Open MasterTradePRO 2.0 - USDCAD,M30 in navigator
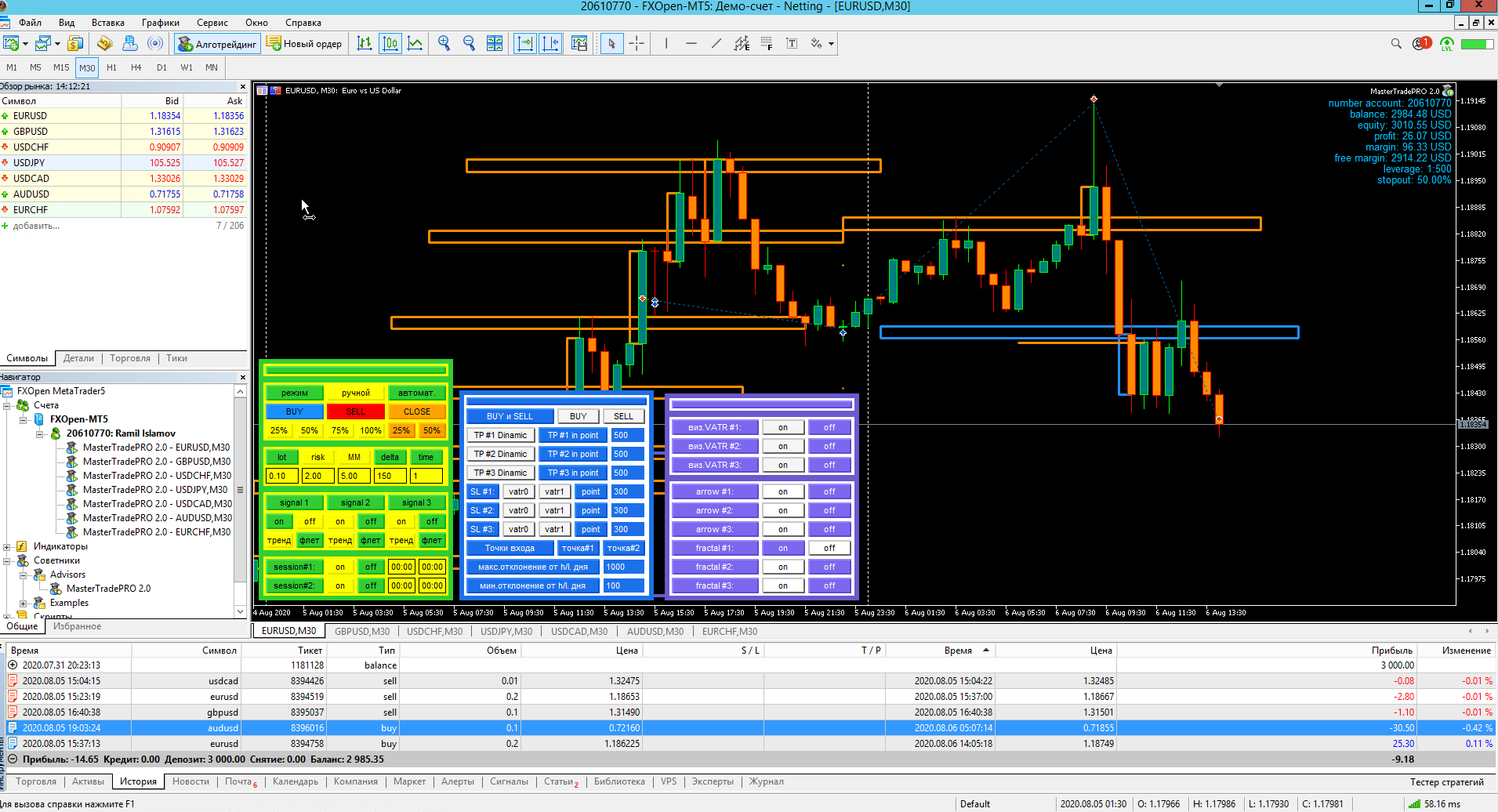This screenshot has height=812, width=1498. 158,504
